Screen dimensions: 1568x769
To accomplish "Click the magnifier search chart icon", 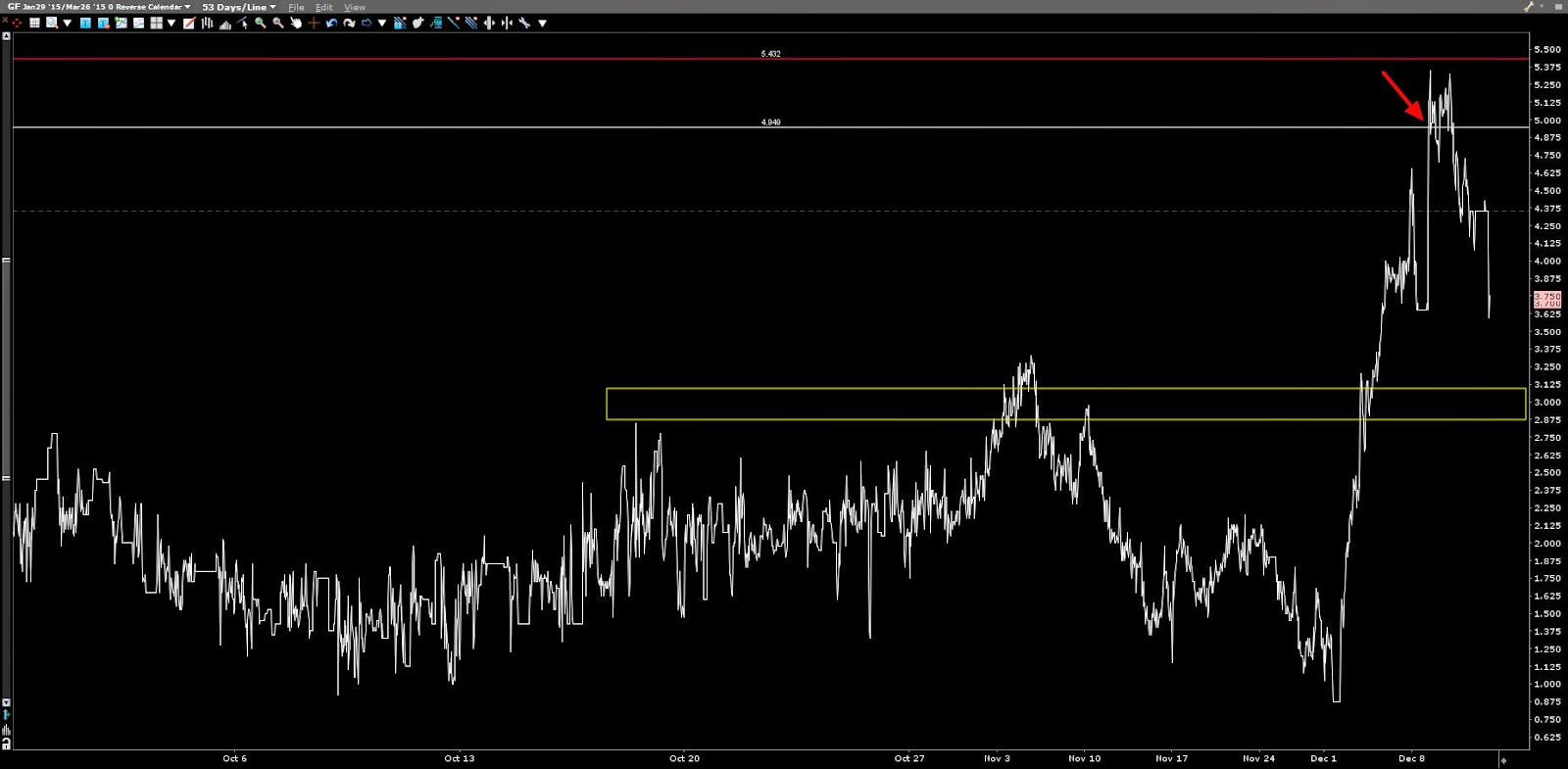I will [x=52, y=23].
